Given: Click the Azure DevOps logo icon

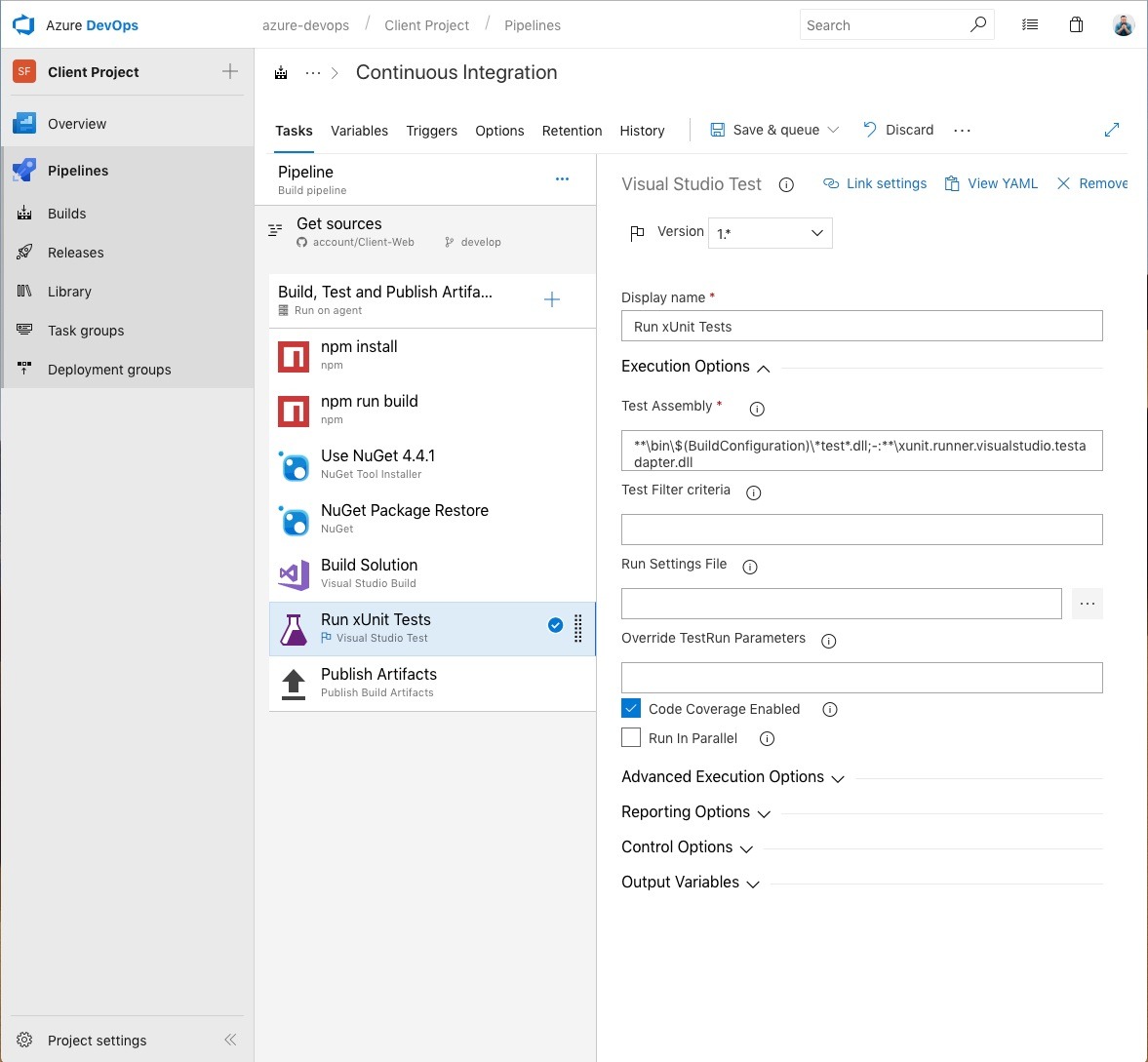Looking at the screenshot, I should pos(23,25).
